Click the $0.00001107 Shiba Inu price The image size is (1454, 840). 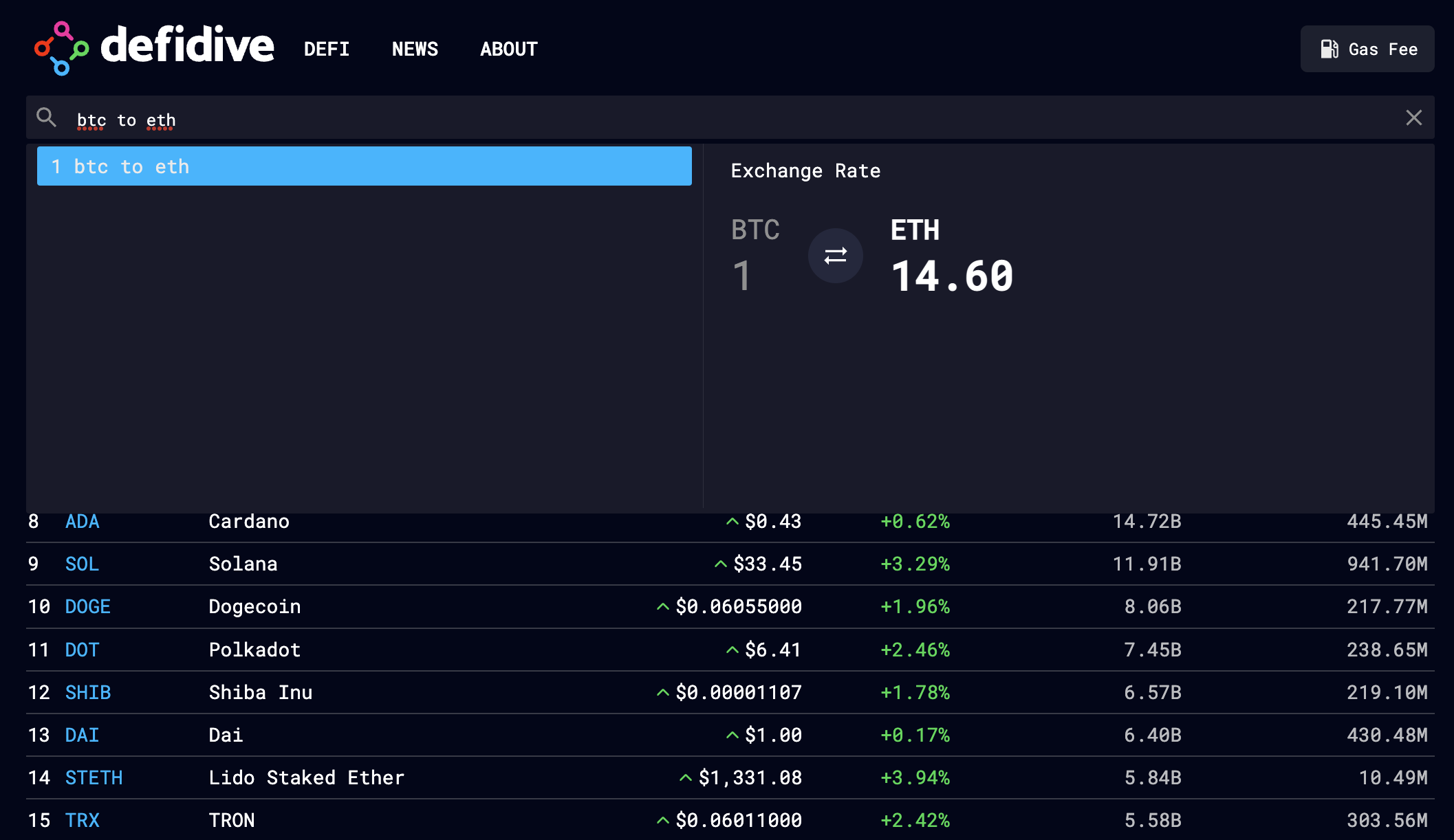point(739,693)
